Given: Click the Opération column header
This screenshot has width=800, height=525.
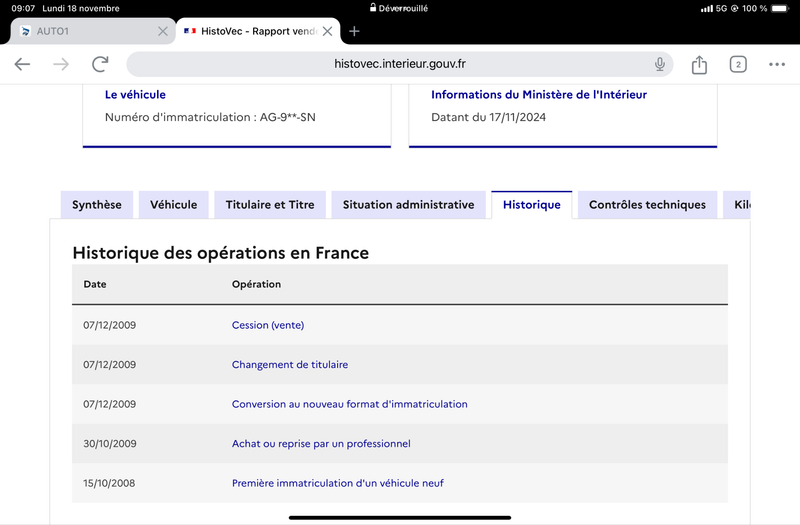Looking at the screenshot, I should 256,284.
